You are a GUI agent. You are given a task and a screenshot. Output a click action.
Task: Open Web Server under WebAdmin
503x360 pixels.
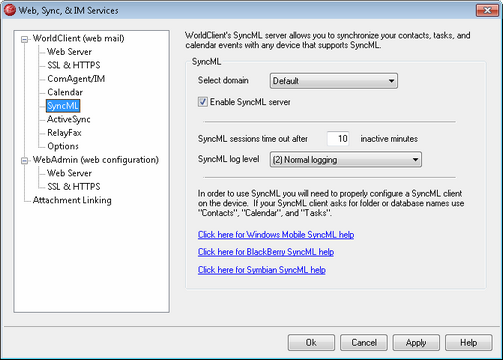coord(69,173)
